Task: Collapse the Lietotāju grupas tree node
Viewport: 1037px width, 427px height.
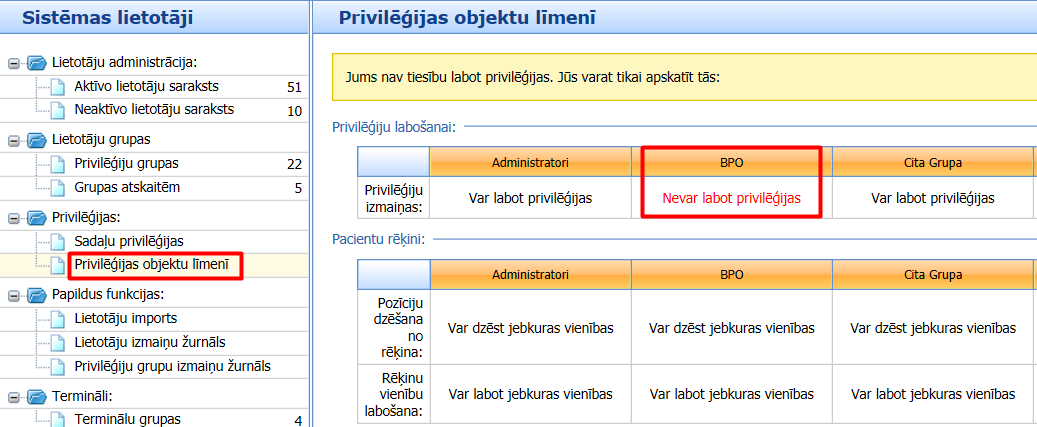Action: pos(14,140)
